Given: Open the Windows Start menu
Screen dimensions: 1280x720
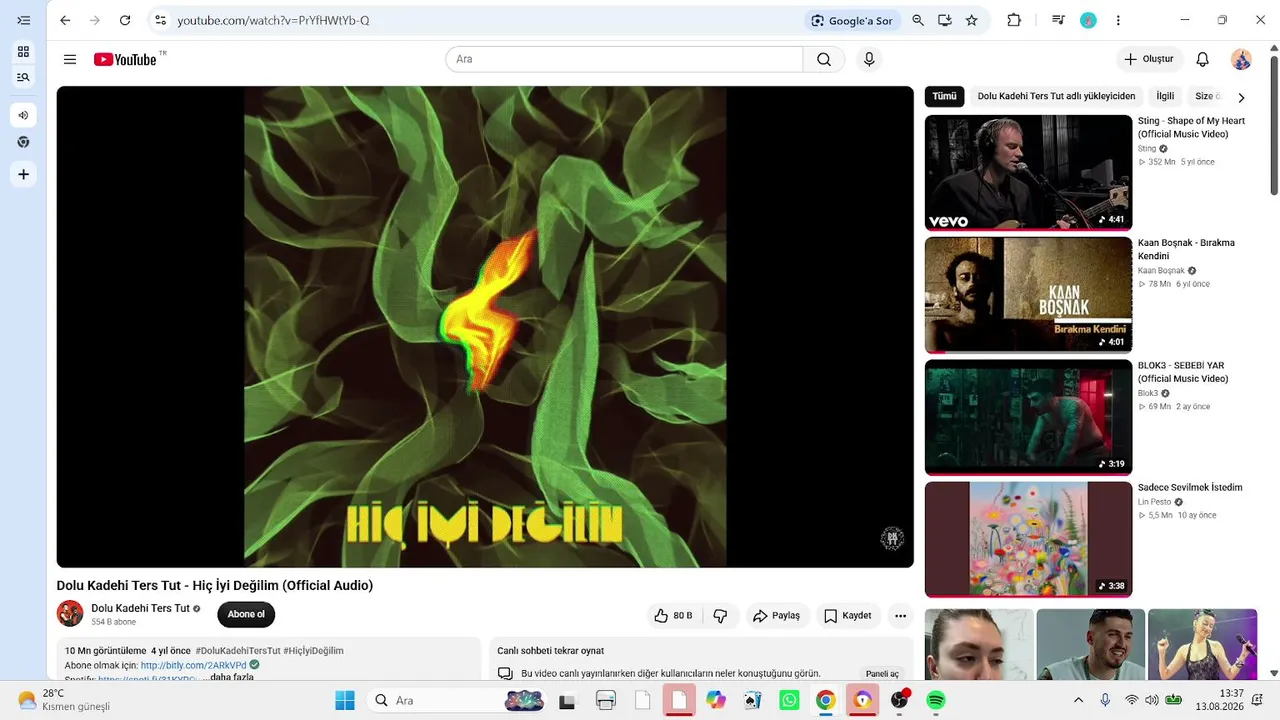Looking at the screenshot, I should (345, 700).
